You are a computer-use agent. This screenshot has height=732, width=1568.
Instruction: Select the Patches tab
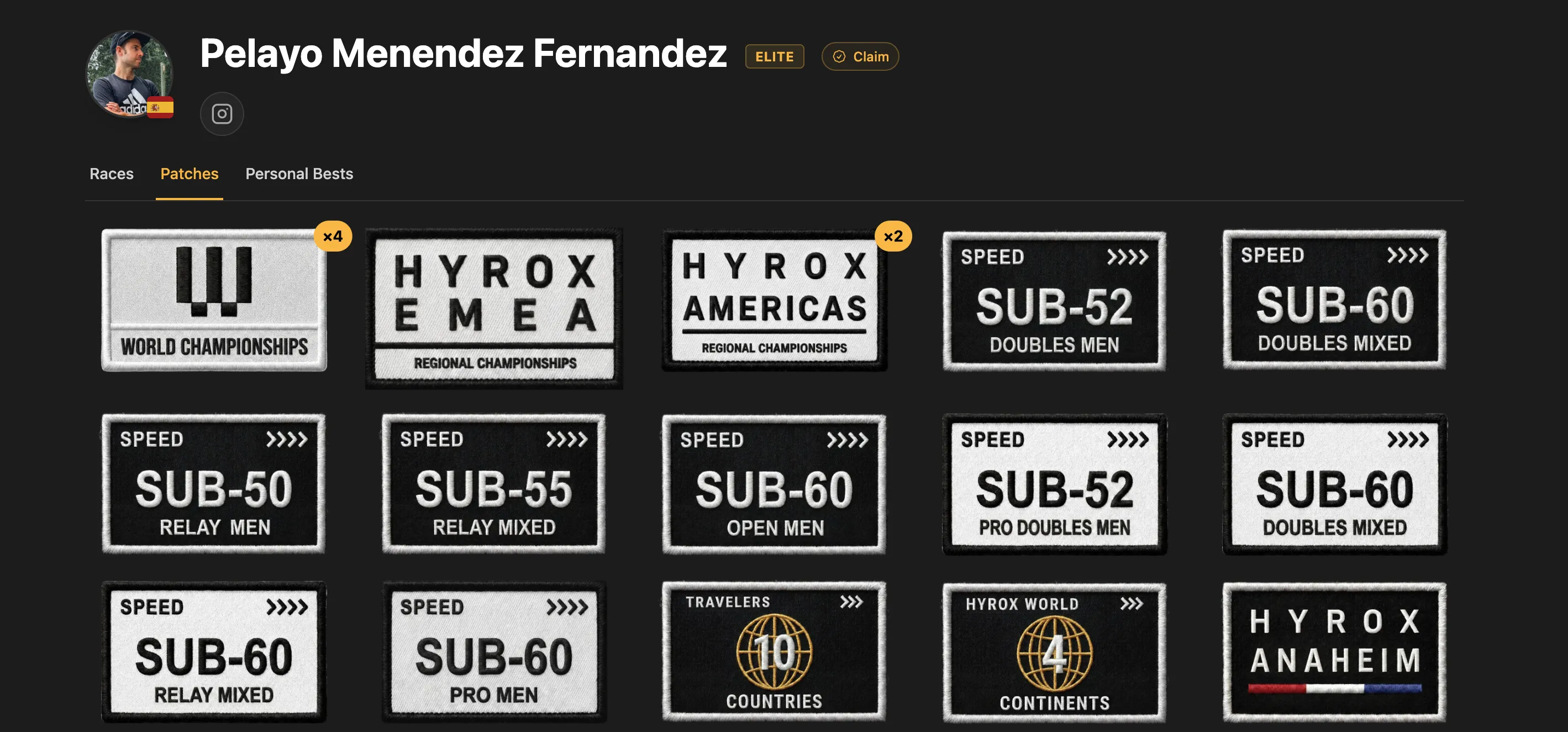coord(190,174)
